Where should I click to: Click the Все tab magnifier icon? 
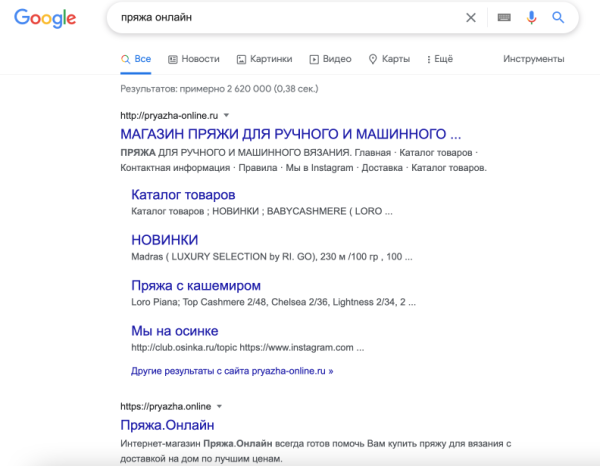125,59
